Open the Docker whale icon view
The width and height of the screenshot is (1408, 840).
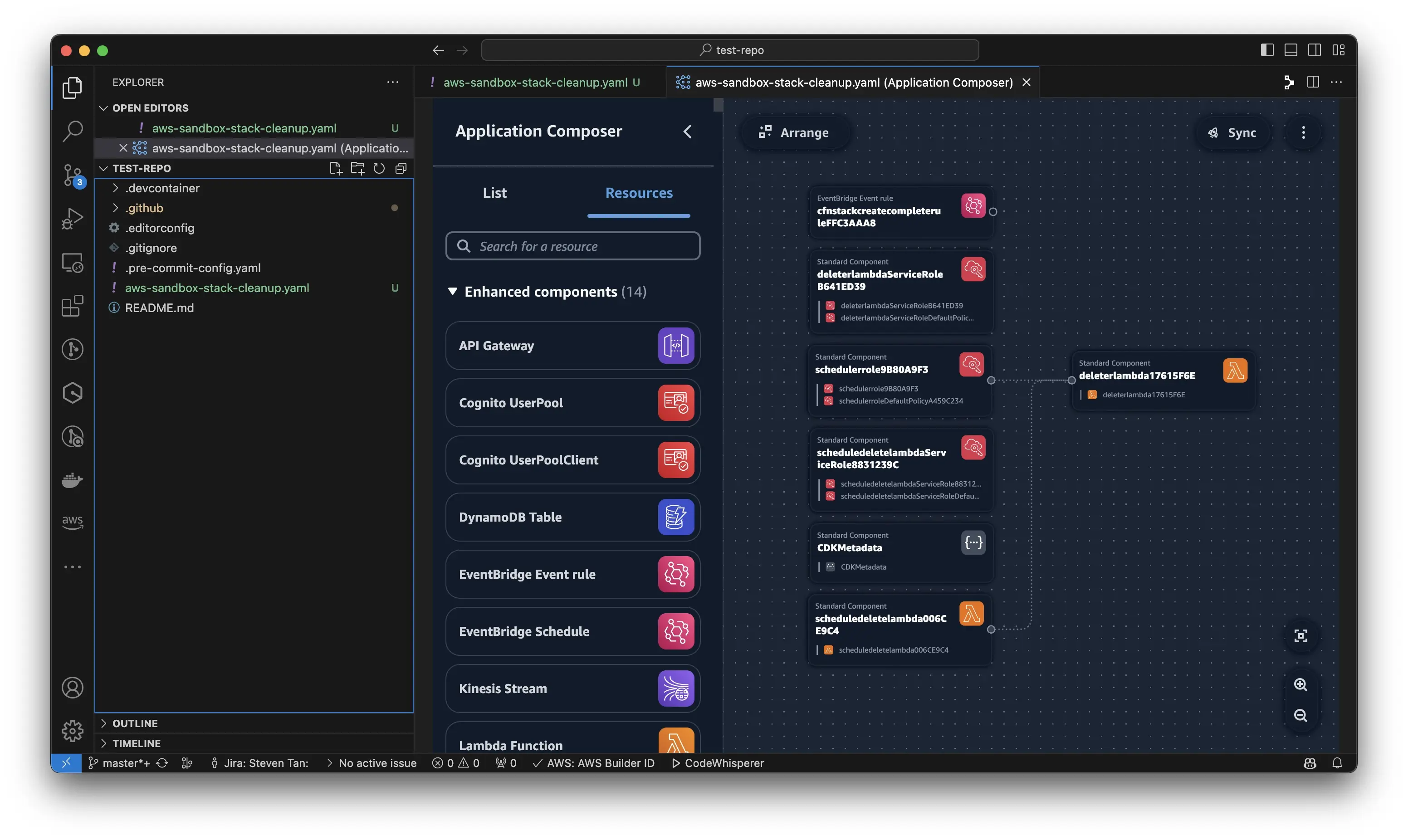(73, 480)
